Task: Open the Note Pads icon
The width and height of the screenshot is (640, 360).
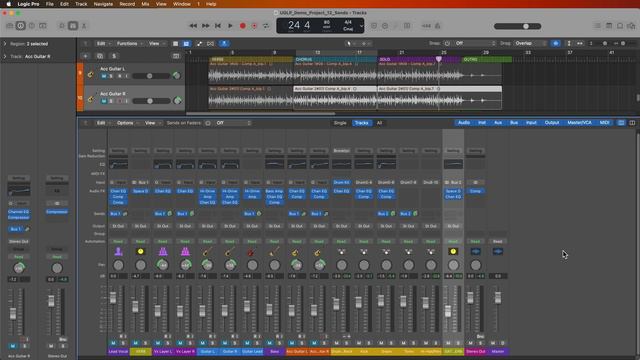Action: coord(609,26)
